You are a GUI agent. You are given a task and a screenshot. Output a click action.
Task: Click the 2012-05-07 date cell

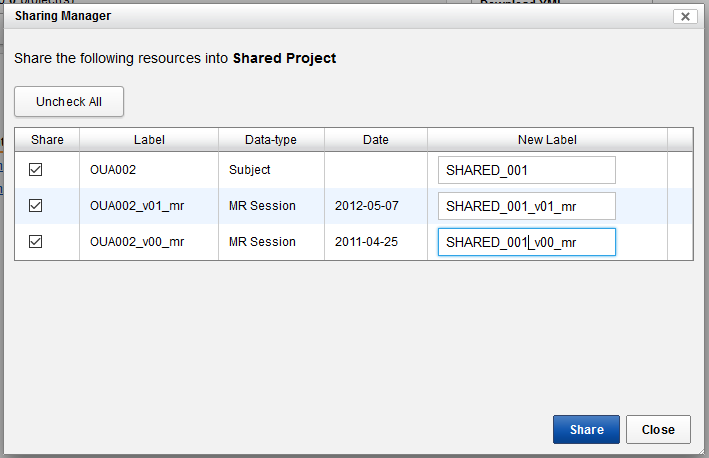pyautogui.click(x=366, y=206)
